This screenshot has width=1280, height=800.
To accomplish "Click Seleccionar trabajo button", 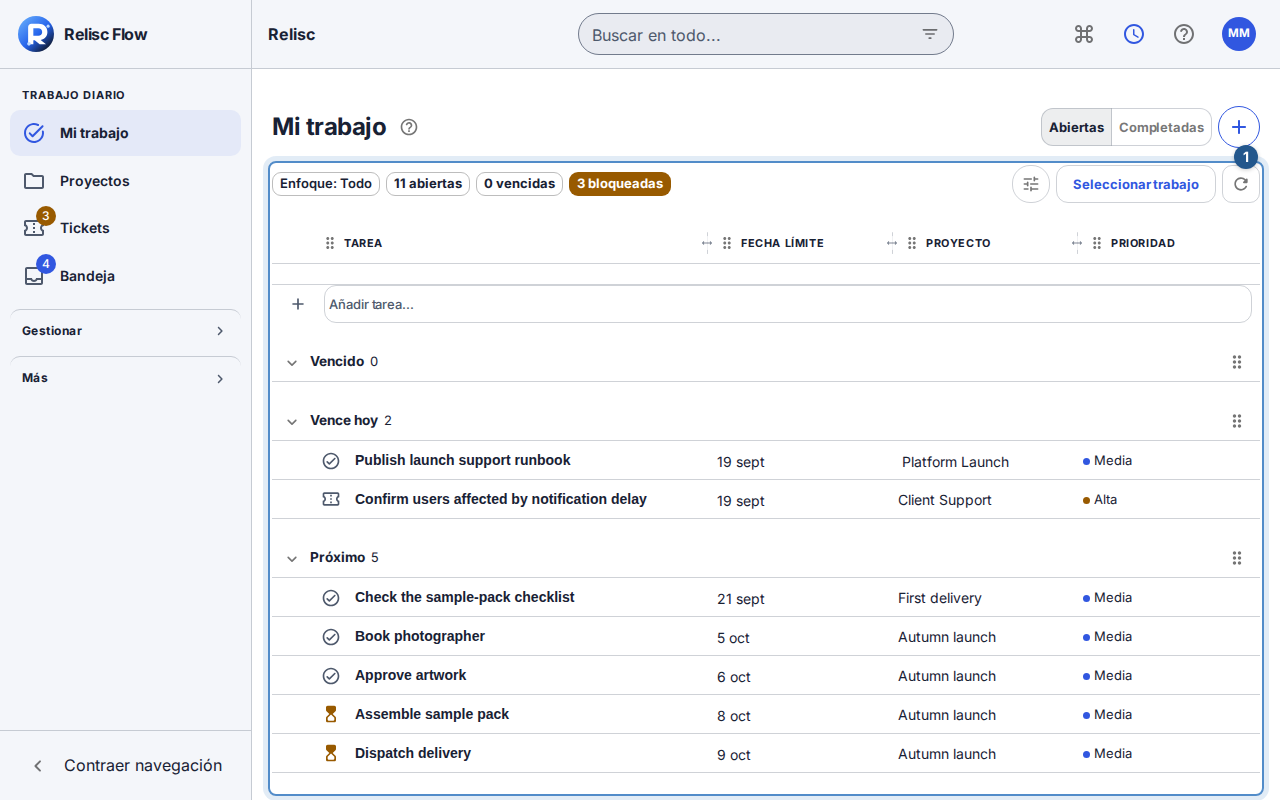I will click(1136, 184).
